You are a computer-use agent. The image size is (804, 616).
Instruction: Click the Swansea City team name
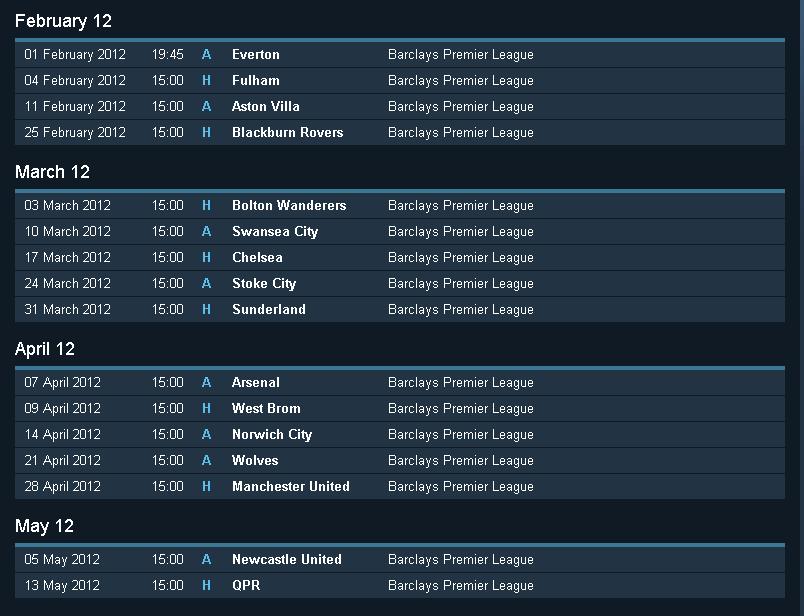275,232
